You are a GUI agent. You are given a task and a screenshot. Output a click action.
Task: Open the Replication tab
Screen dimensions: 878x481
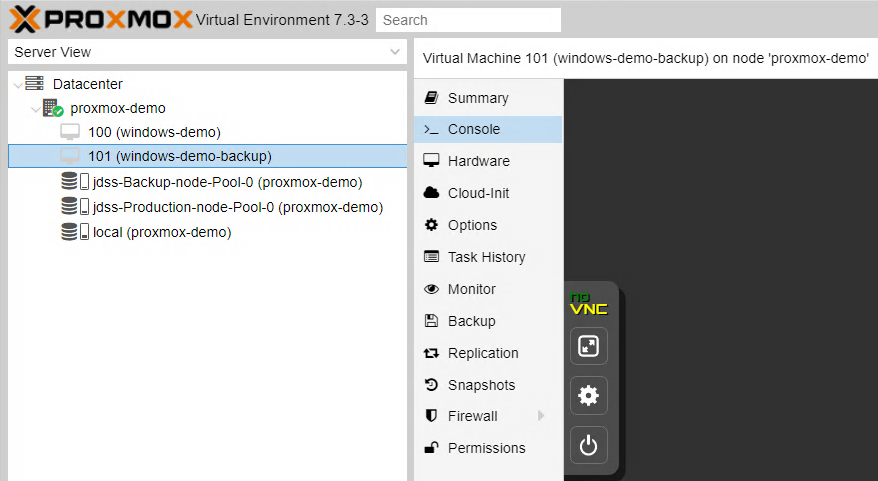coord(488,353)
